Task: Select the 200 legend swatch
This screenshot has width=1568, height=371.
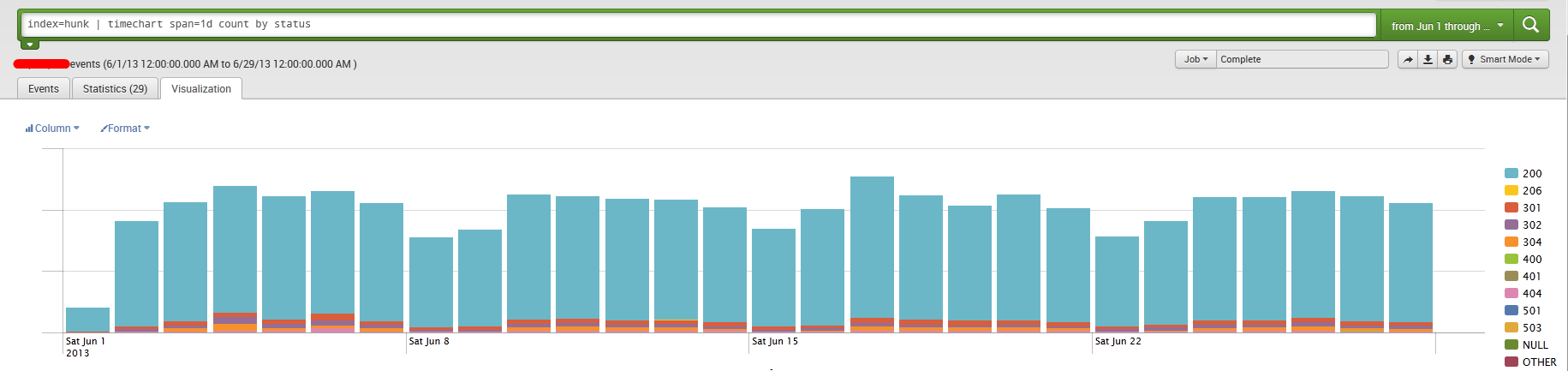Action: [x=1511, y=173]
